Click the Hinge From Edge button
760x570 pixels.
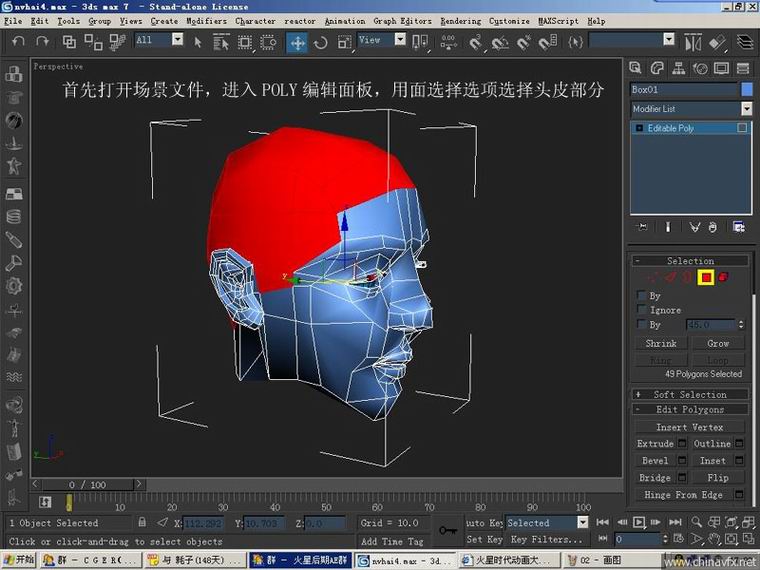[683, 494]
